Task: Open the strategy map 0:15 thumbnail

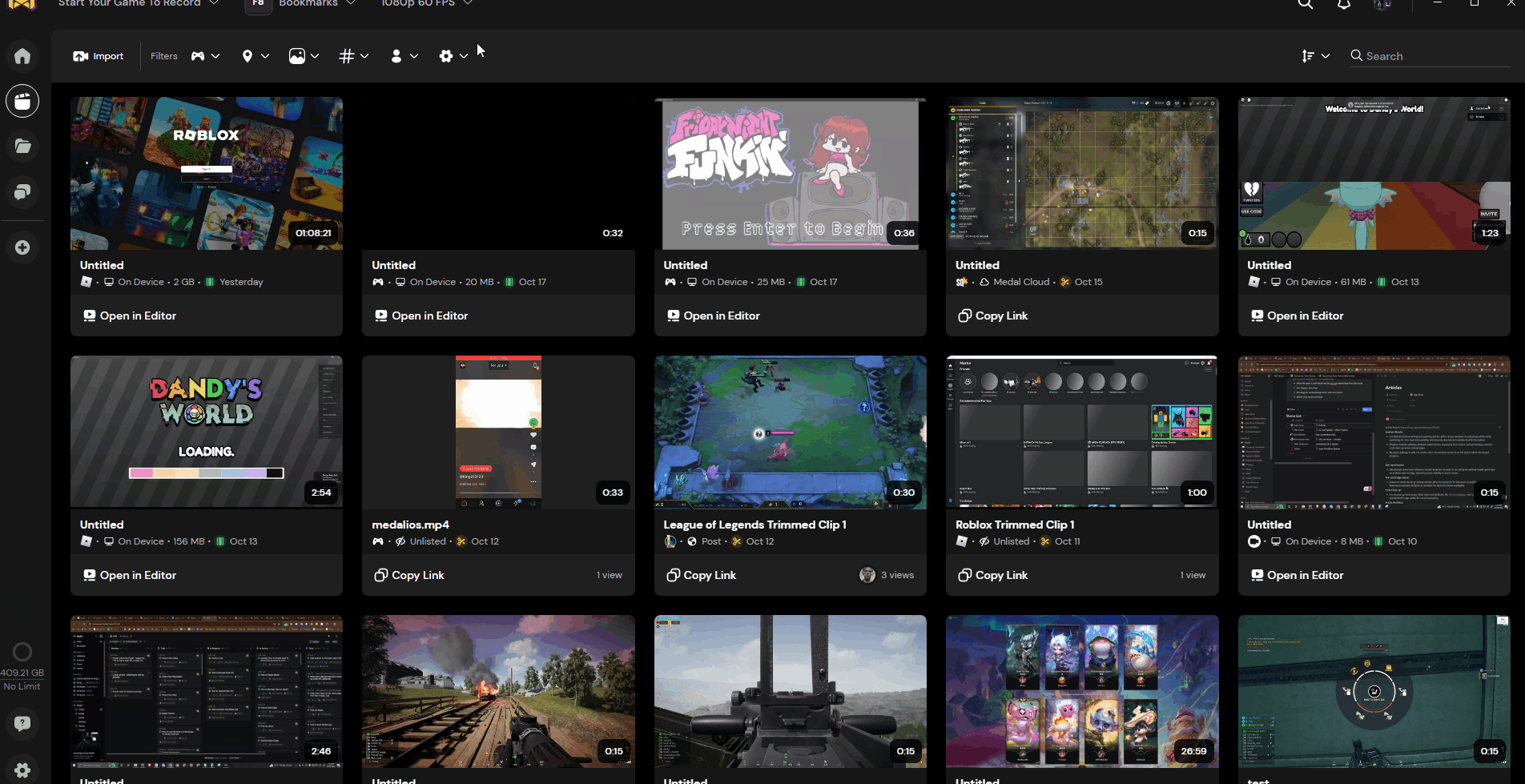Action: click(x=1082, y=174)
